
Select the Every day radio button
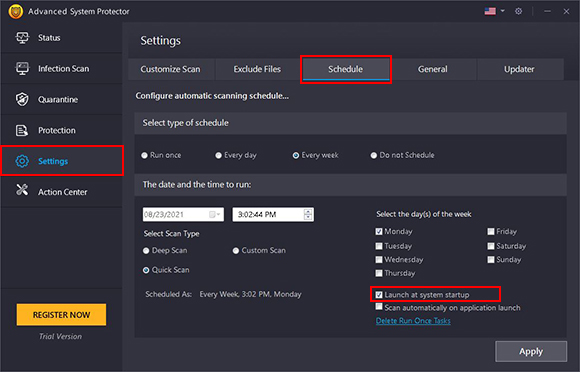coord(218,155)
